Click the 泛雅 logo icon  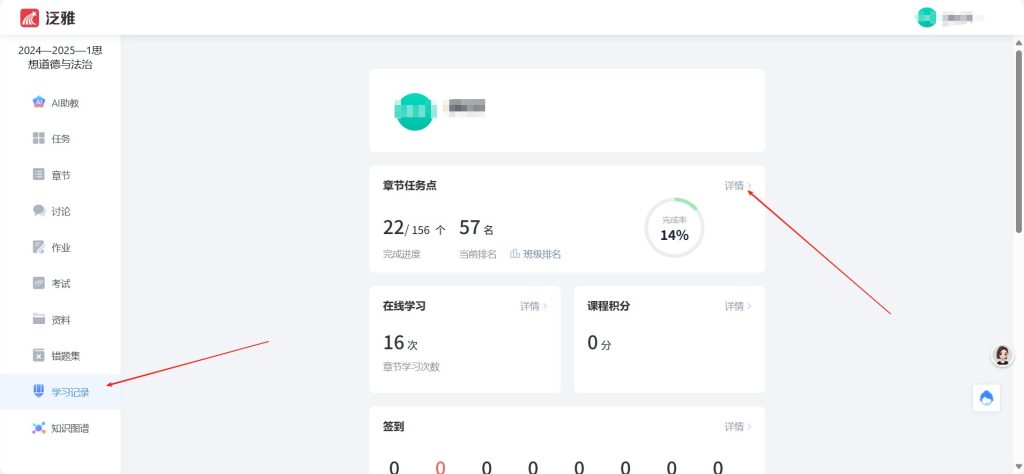point(29,18)
